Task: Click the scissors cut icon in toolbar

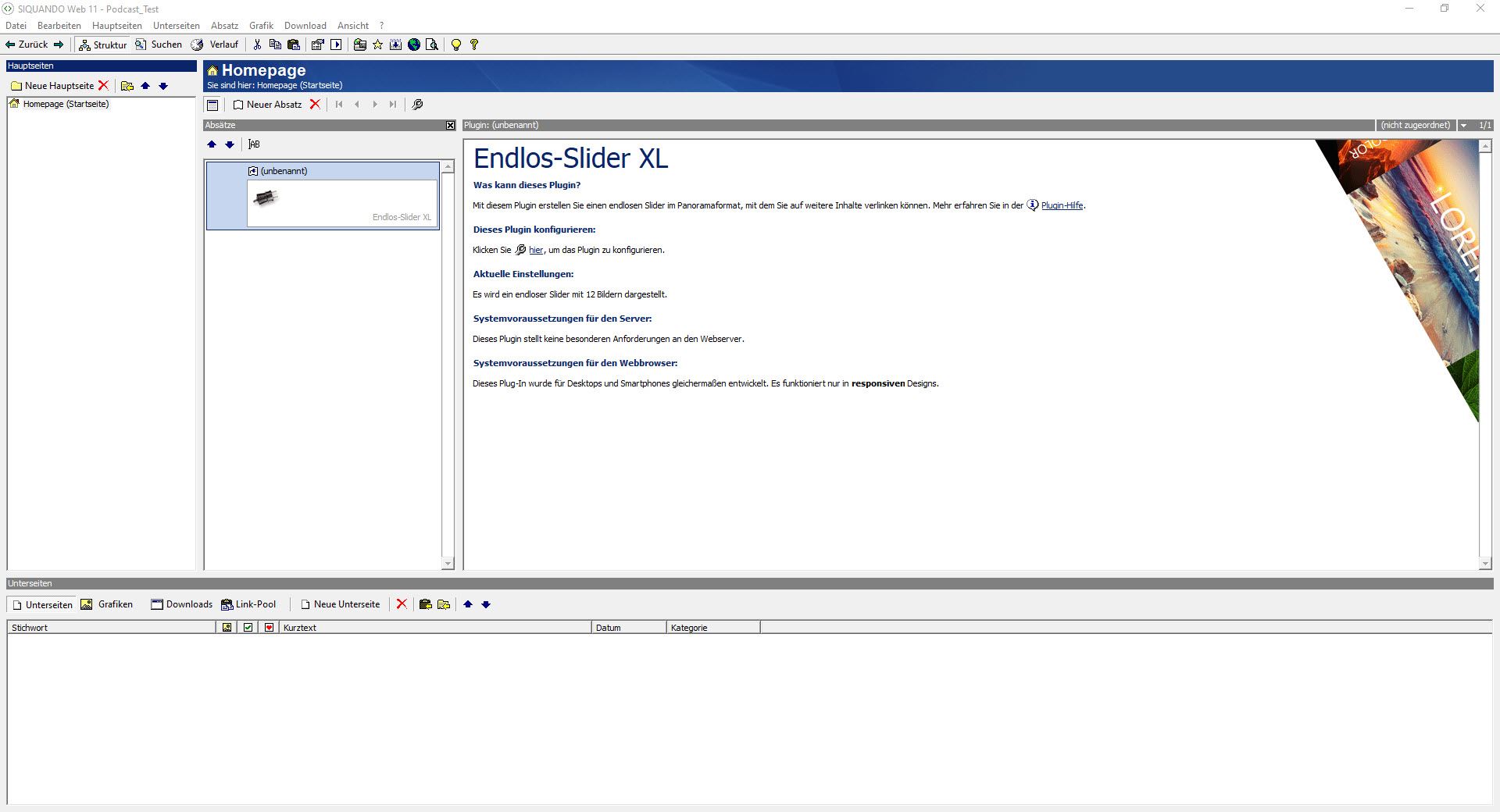Action: coord(257,45)
